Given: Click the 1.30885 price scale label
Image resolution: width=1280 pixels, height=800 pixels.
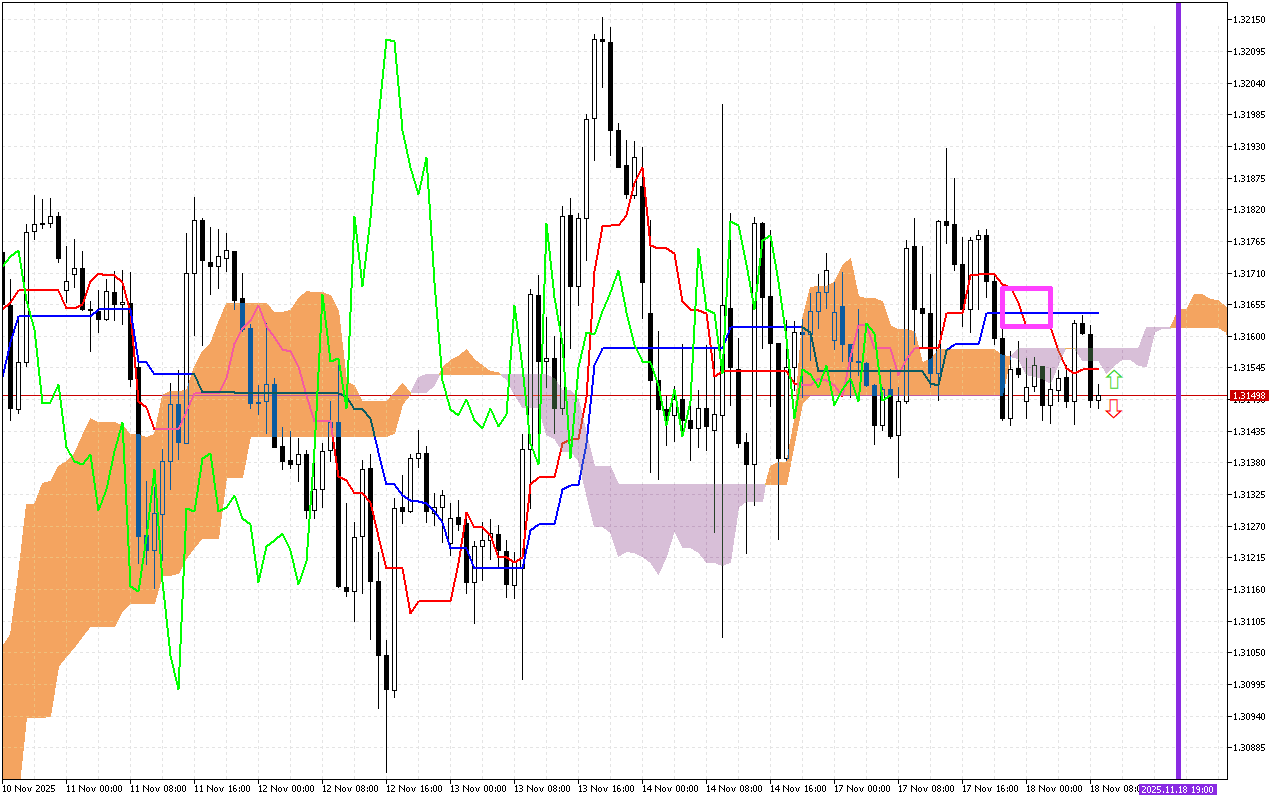Looking at the screenshot, I should pyautogui.click(x=1248, y=745).
